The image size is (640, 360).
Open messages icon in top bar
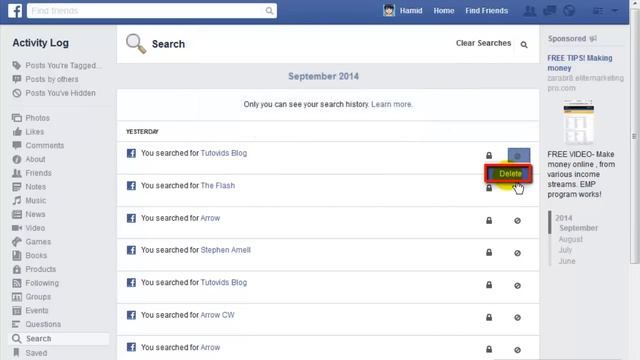(x=549, y=11)
